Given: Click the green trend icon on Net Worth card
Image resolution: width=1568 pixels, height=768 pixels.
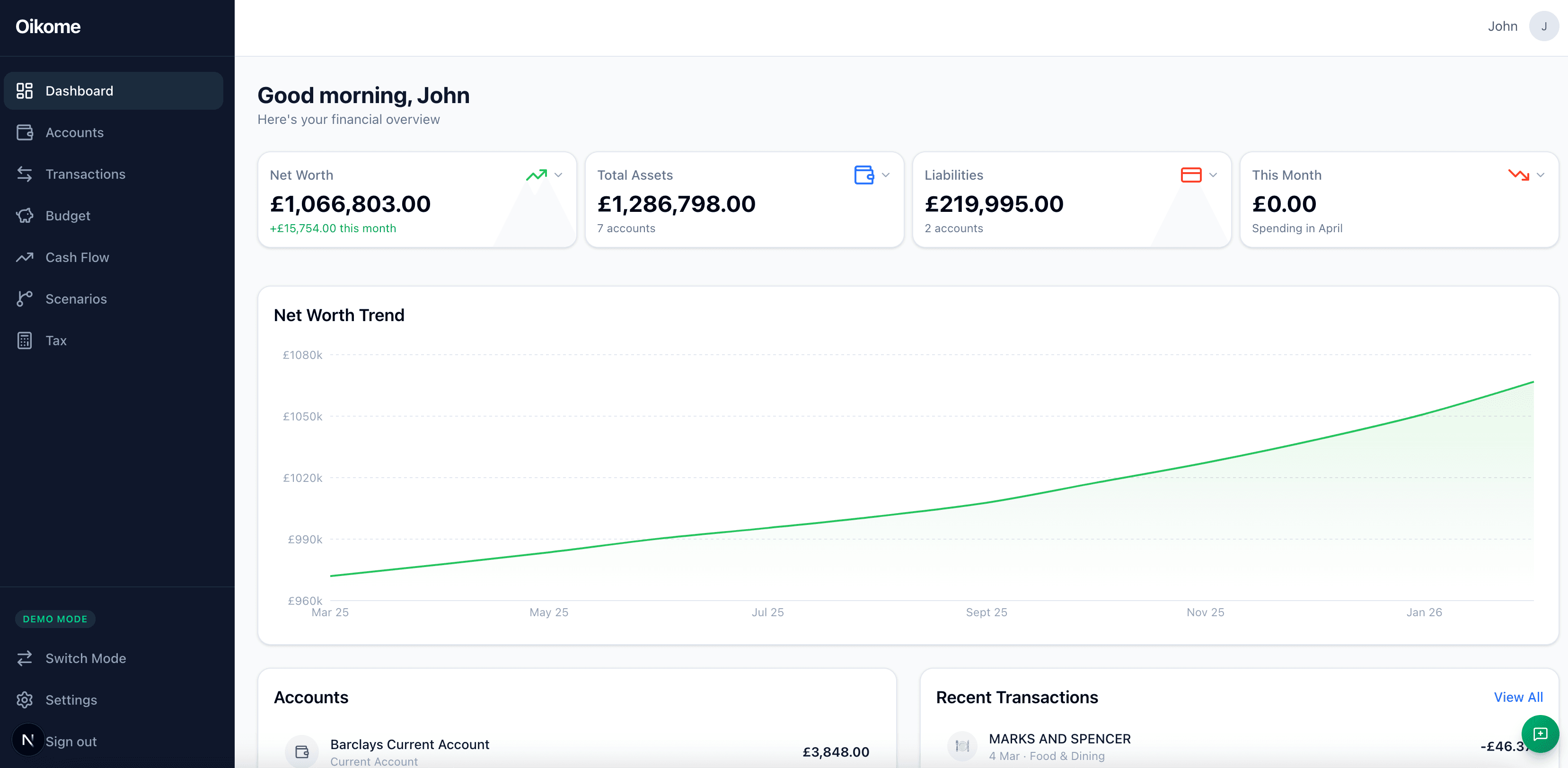Looking at the screenshot, I should tap(538, 175).
